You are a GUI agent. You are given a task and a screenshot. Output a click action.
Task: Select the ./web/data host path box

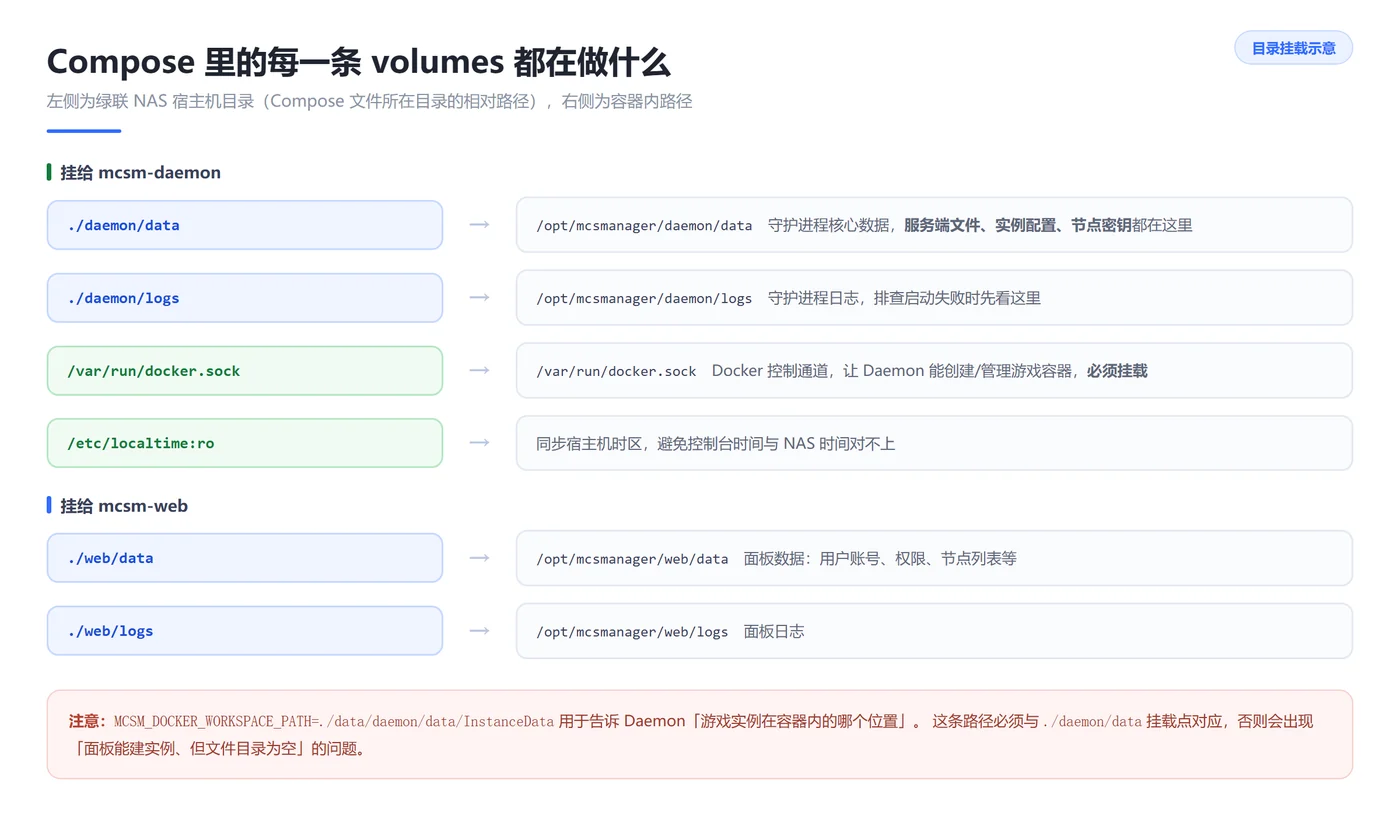245,558
